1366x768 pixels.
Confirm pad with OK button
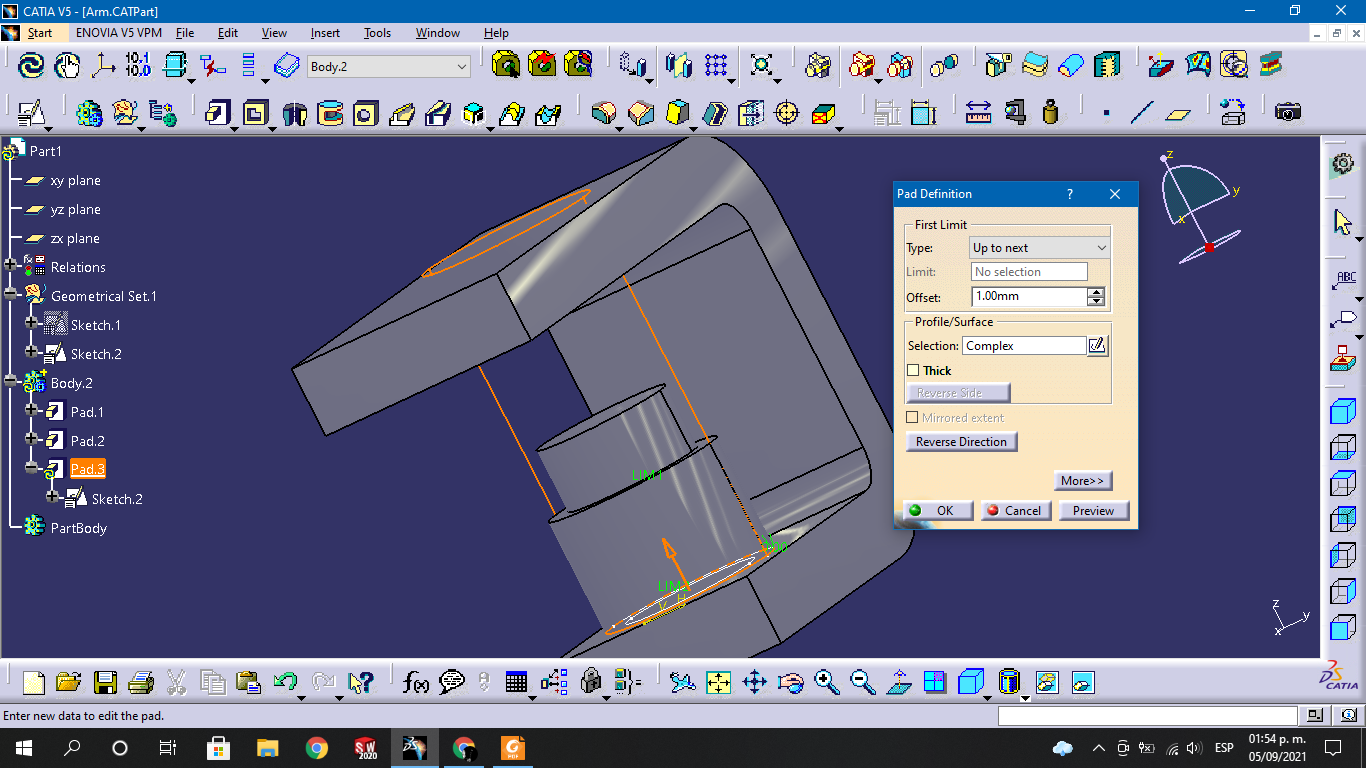point(936,510)
